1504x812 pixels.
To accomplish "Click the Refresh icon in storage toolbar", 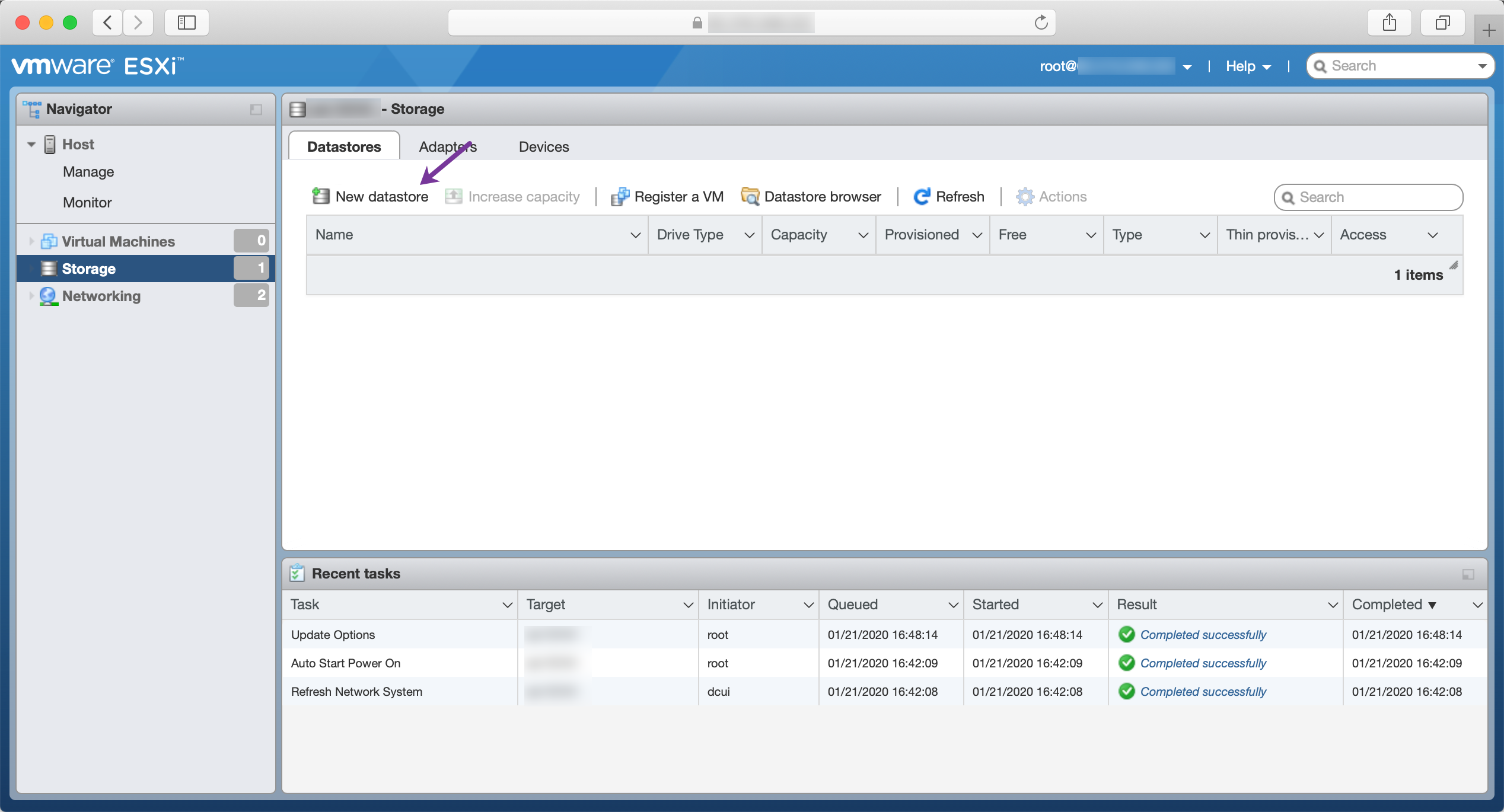I will 922,196.
